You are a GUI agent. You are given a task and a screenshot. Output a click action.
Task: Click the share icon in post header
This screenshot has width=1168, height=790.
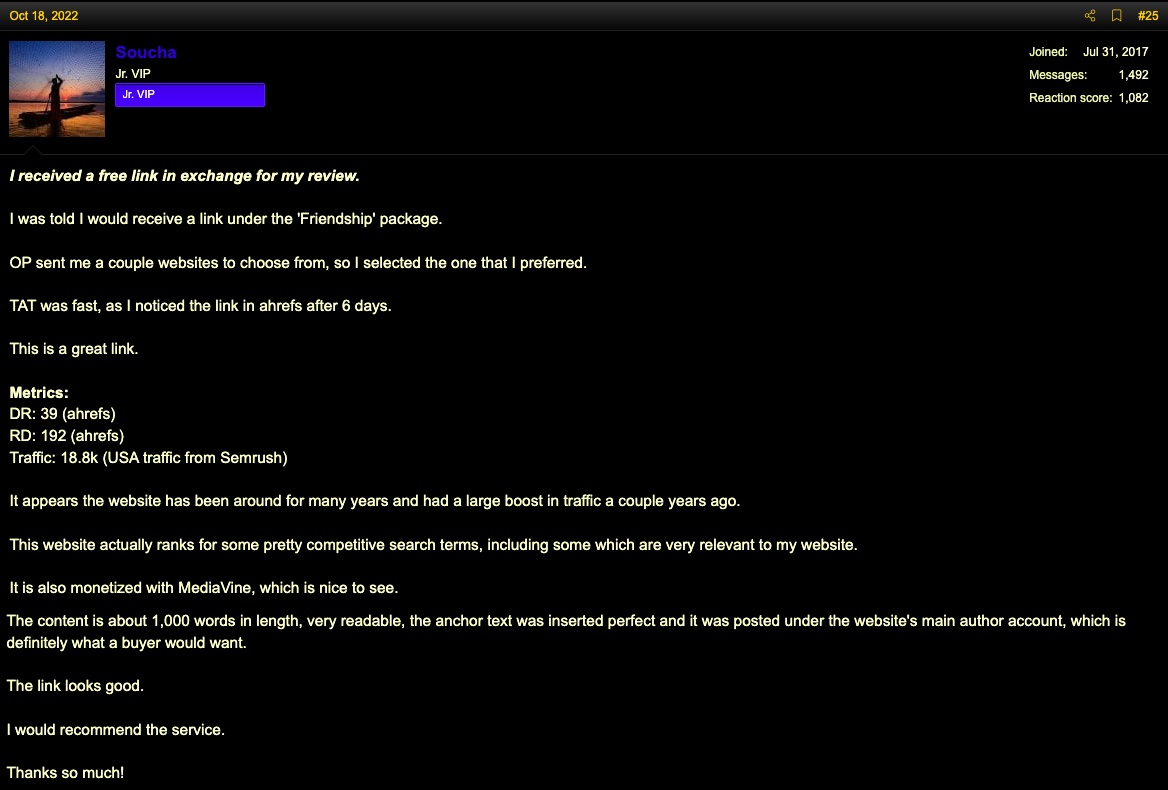[x=1090, y=16]
